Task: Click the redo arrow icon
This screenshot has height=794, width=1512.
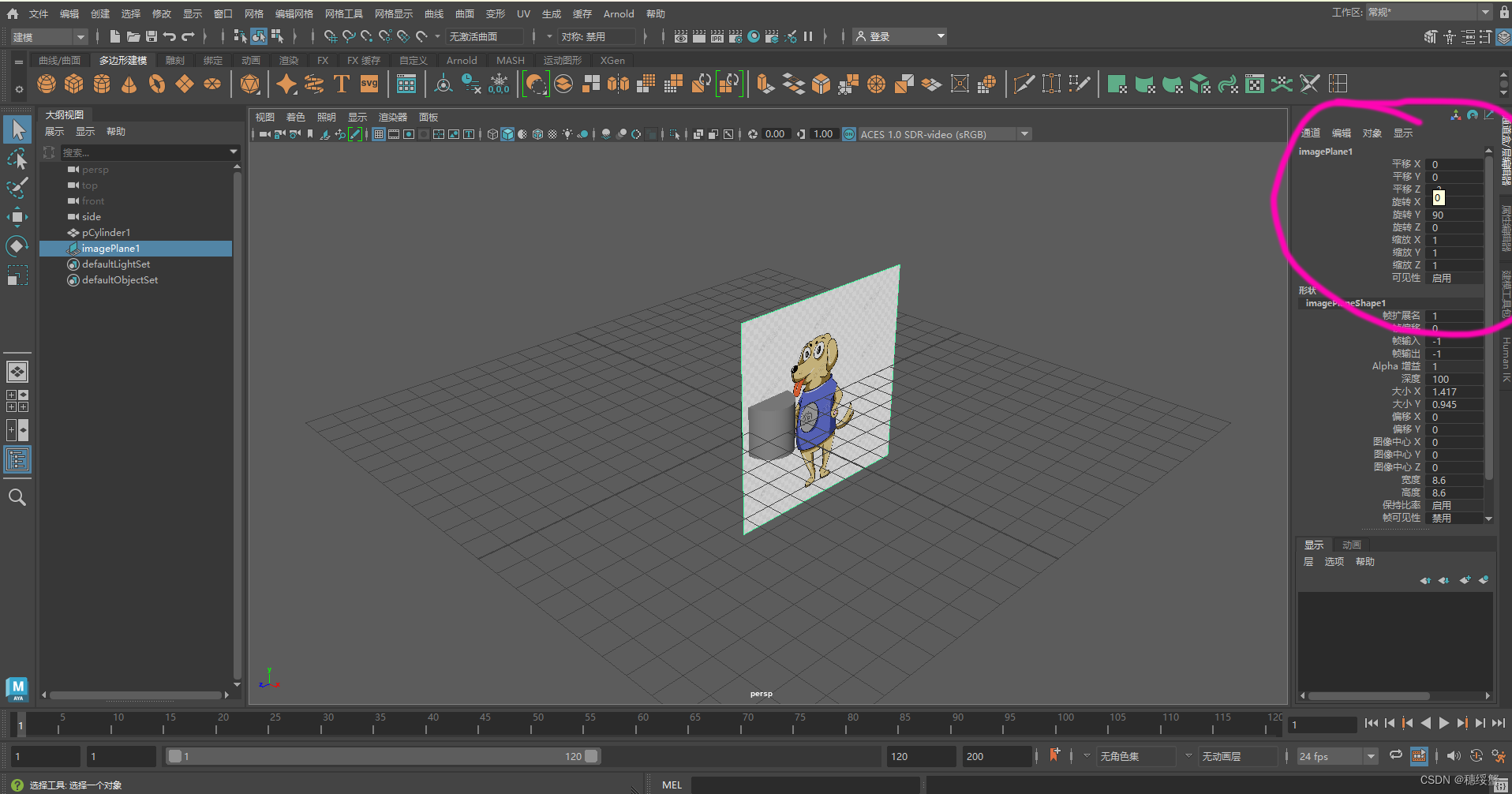Action: click(188, 36)
